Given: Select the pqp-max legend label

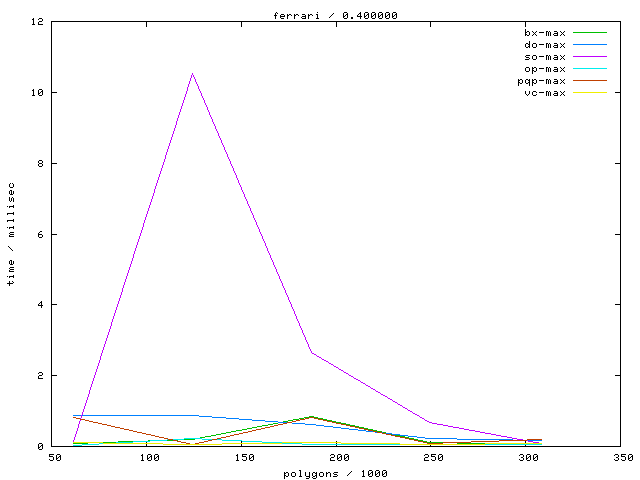Looking at the screenshot, I should (542, 81).
